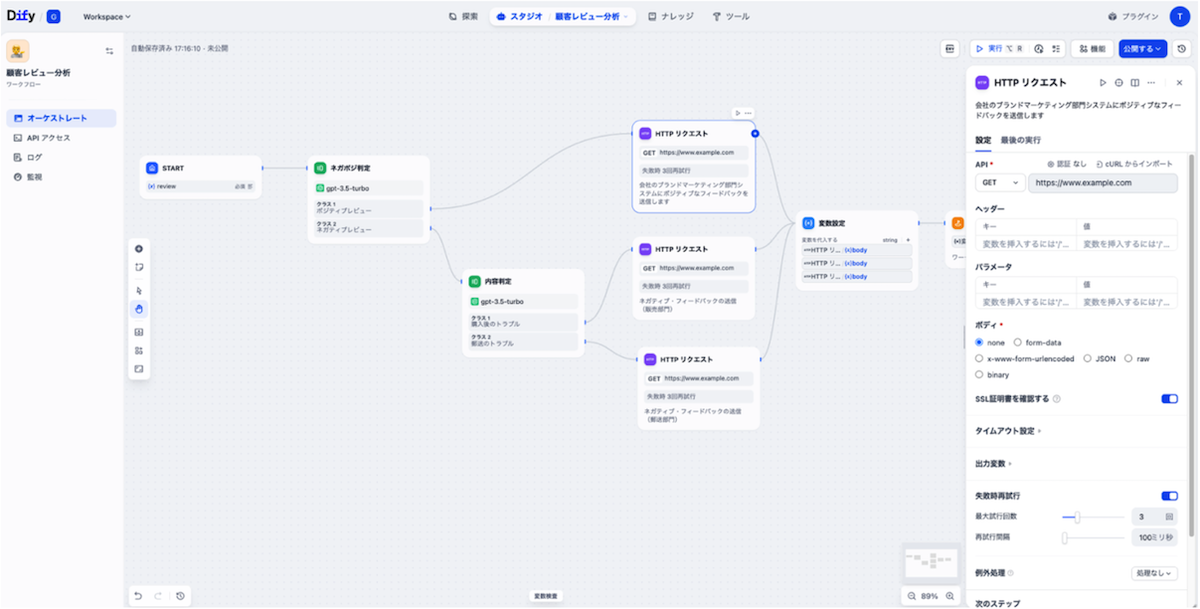Expand the タイムアウト設定 section
Screen dimensions: 1200x609
click(x=1007, y=431)
